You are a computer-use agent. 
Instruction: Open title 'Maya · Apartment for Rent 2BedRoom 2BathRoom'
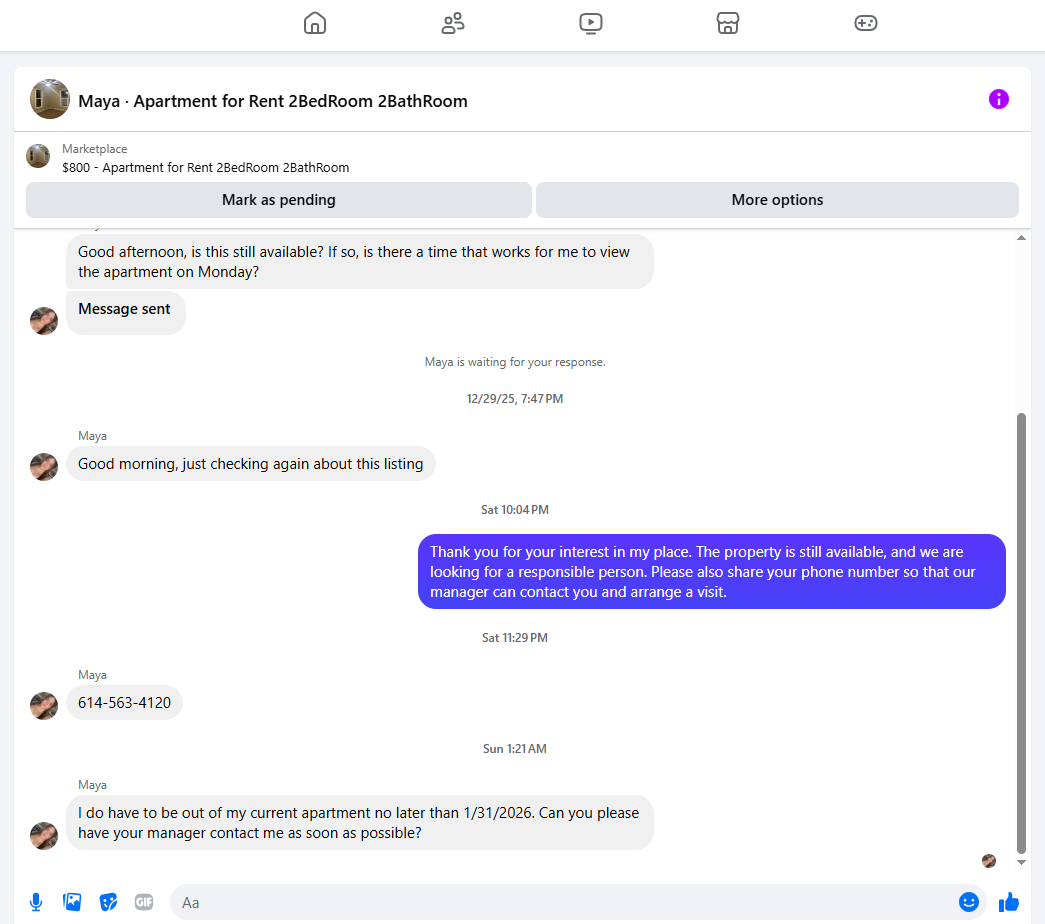tap(273, 101)
